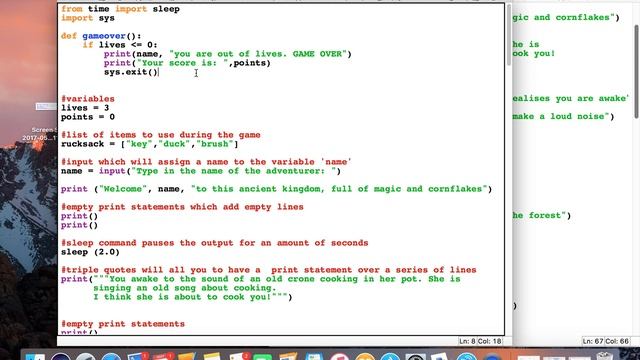Click 'Ln: 8' in front window status bar

pyautogui.click(x=467, y=341)
